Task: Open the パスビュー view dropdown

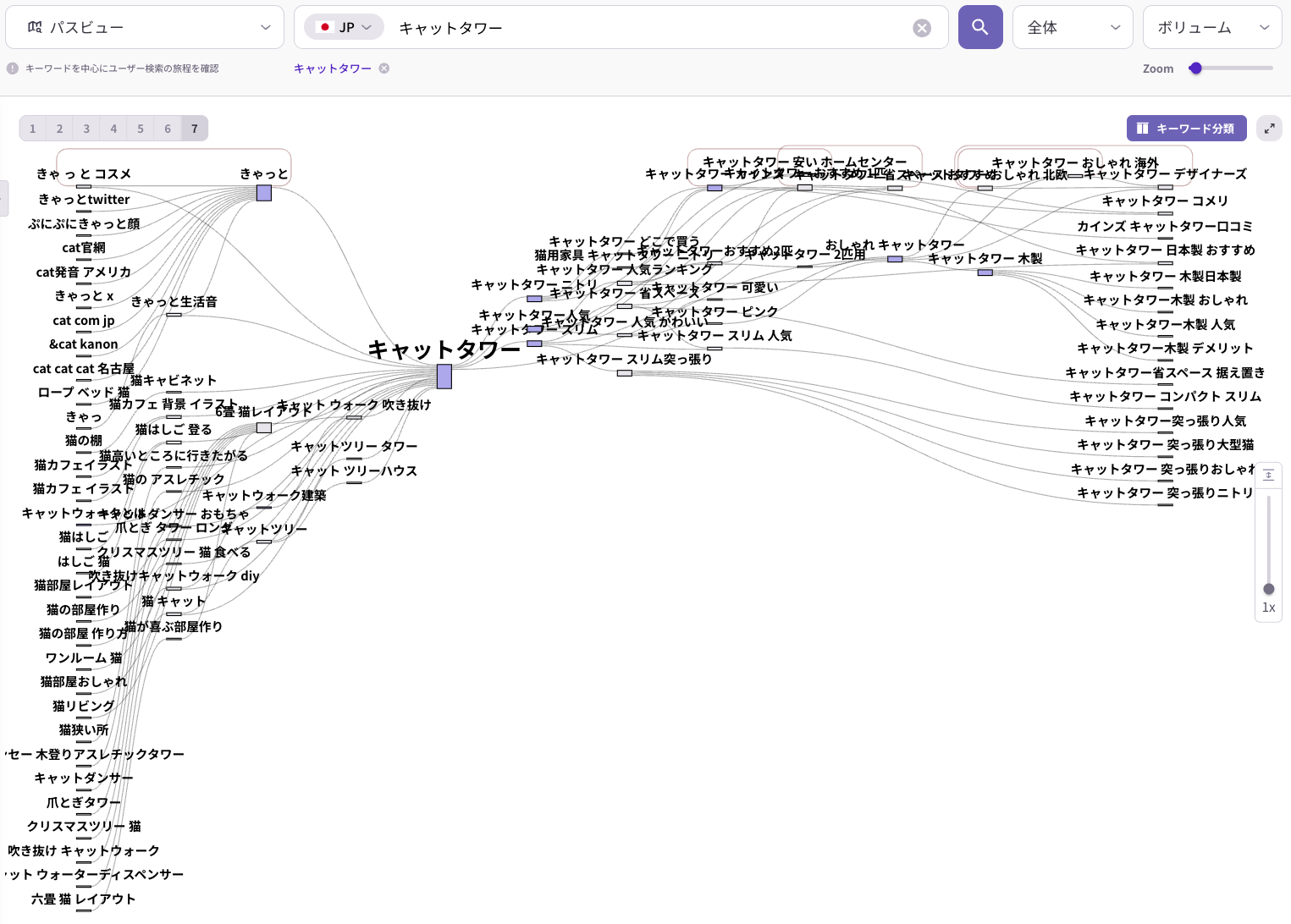Action: point(145,28)
